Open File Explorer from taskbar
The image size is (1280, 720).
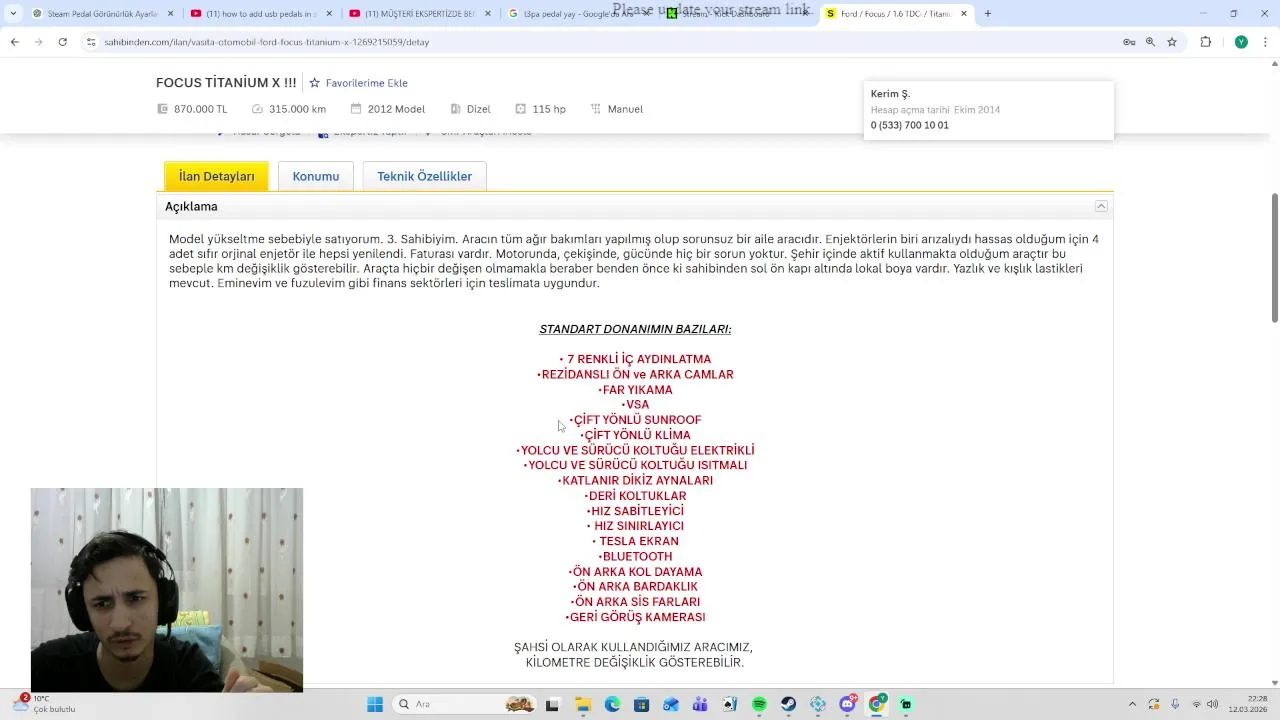click(x=583, y=704)
